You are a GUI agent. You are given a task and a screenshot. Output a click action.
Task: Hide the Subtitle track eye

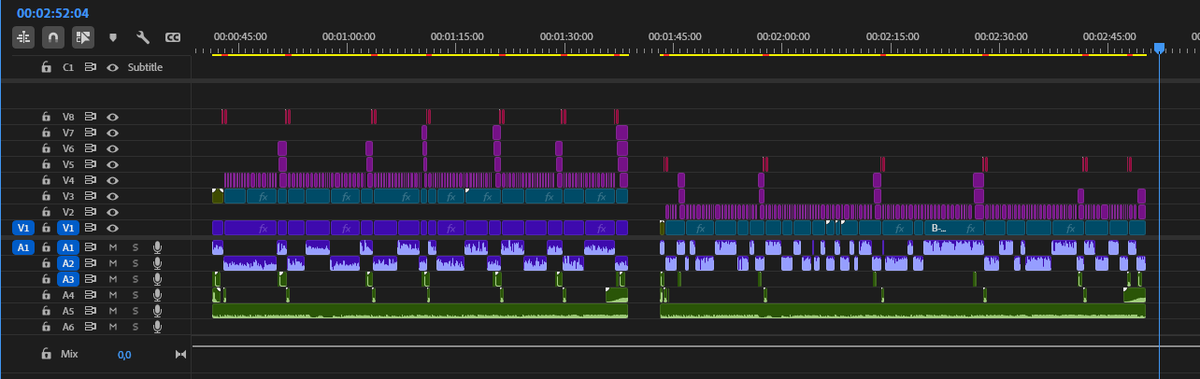(113, 67)
